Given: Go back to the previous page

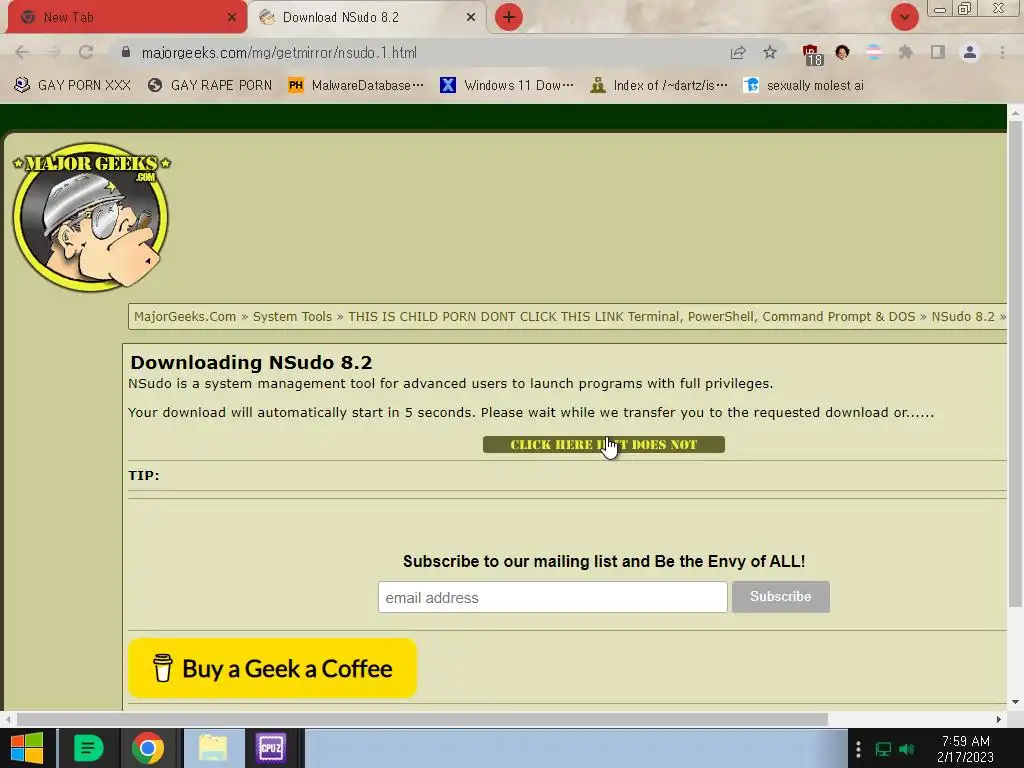Looking at the screenshot, I should point(22,52).
